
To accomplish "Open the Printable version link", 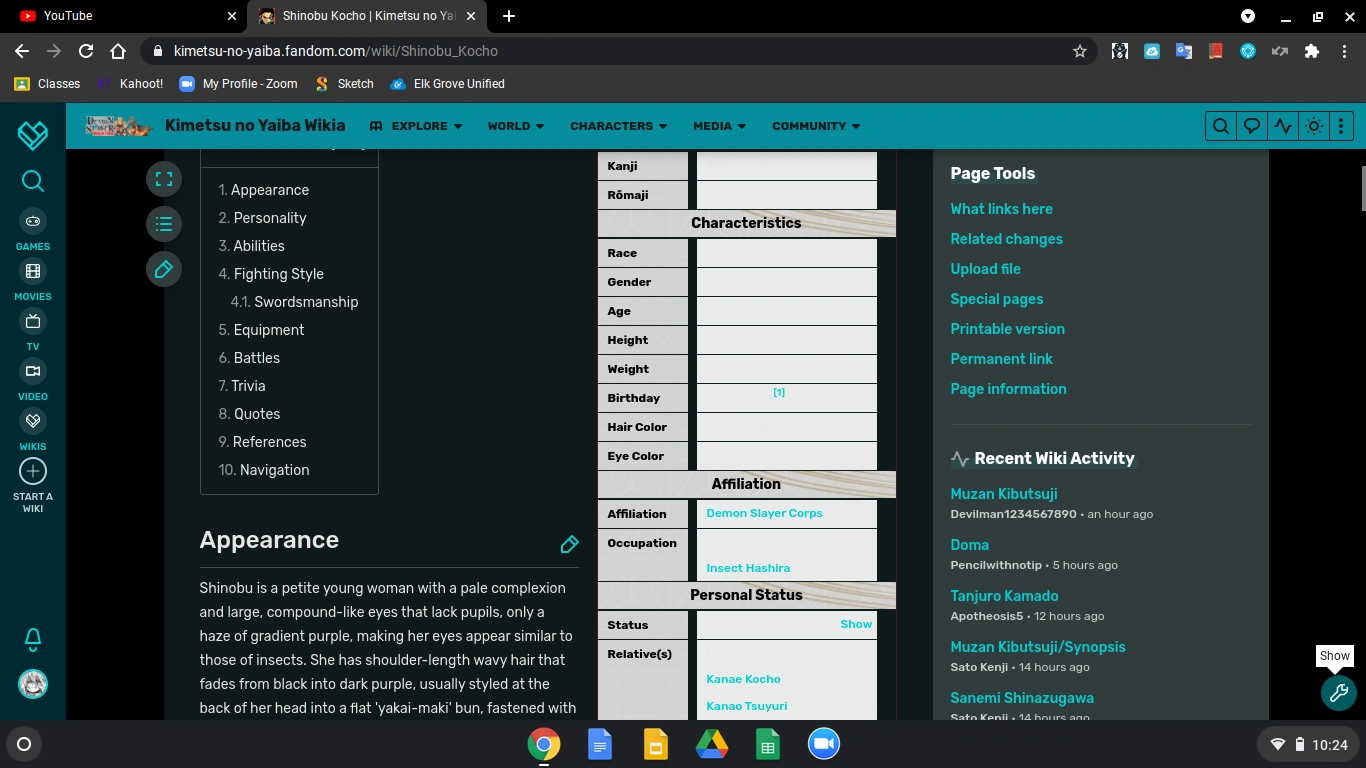I will 1007,329.
